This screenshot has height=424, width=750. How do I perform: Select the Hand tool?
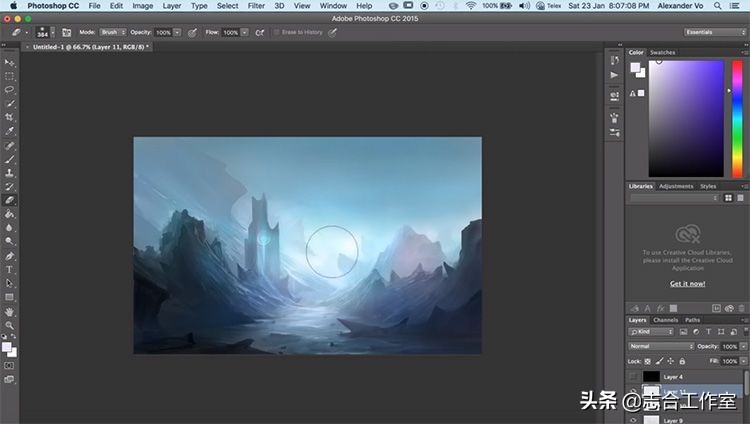coord(10,312)
